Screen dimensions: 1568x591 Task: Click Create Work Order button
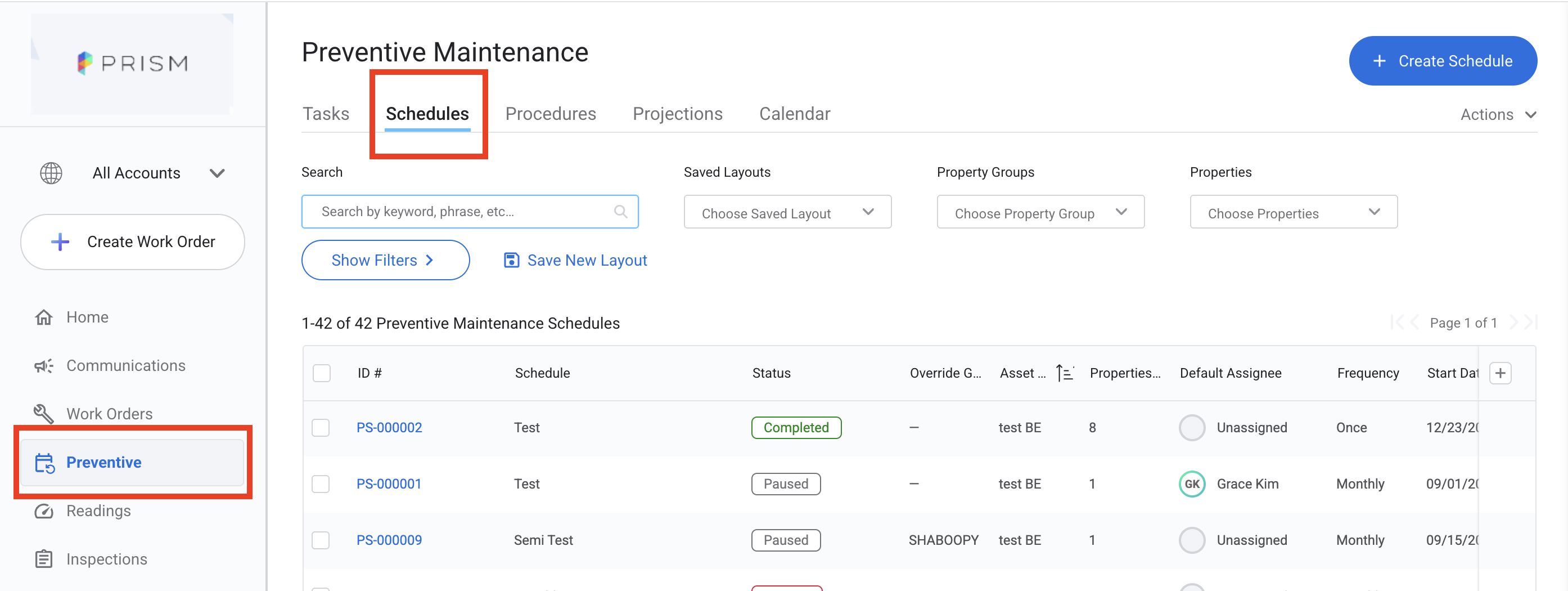[x=133, y=242]
